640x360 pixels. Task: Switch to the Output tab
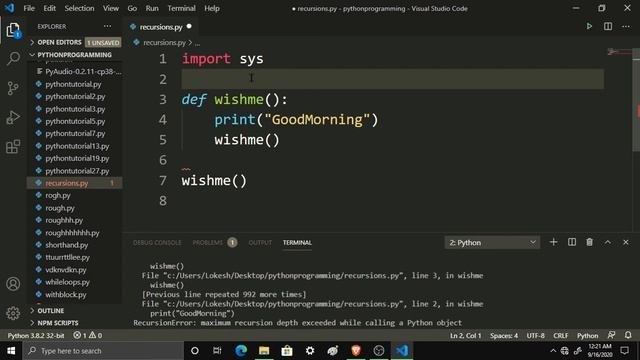click(260, 243)
